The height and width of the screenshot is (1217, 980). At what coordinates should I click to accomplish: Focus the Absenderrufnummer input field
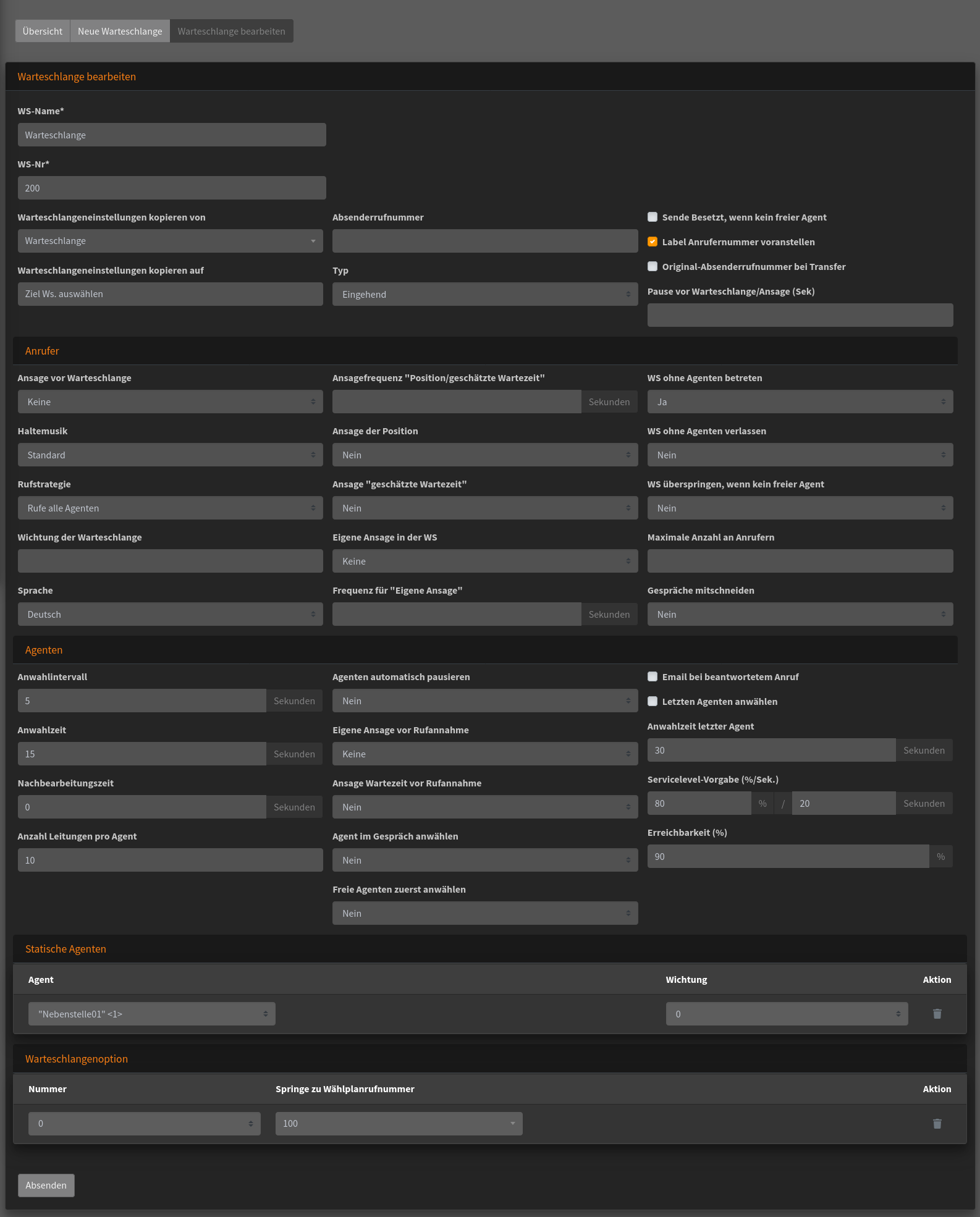click(x=484, y=241)
